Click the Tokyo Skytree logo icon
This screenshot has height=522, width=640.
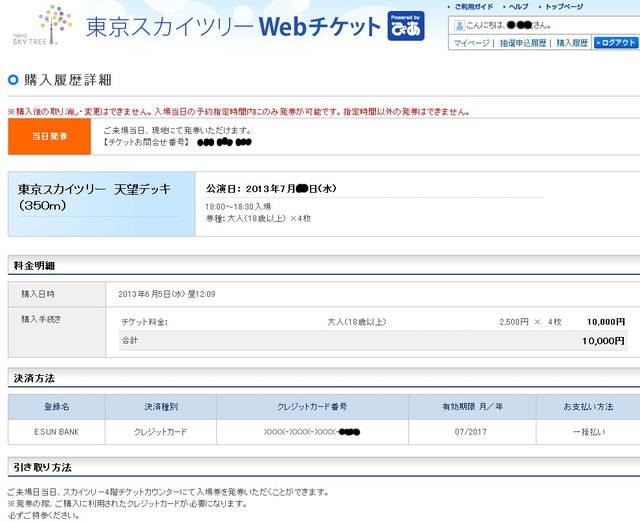pyautogui.click(x=43, y=24)
